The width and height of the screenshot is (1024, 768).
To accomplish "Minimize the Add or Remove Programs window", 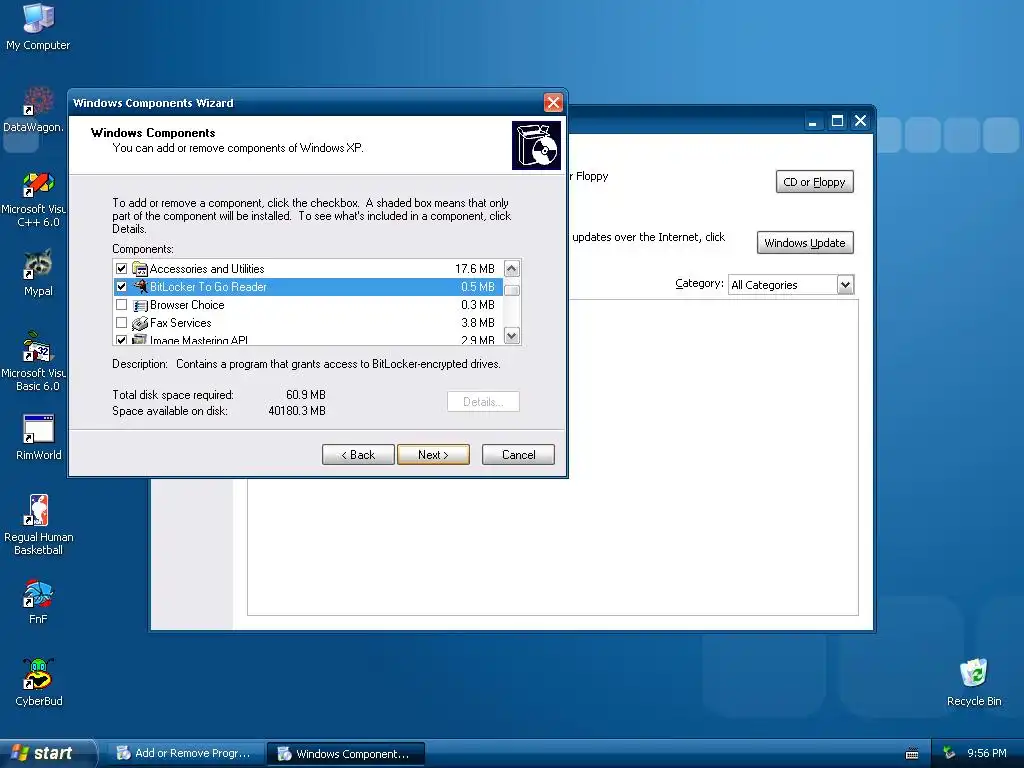I will click(812, 121).
